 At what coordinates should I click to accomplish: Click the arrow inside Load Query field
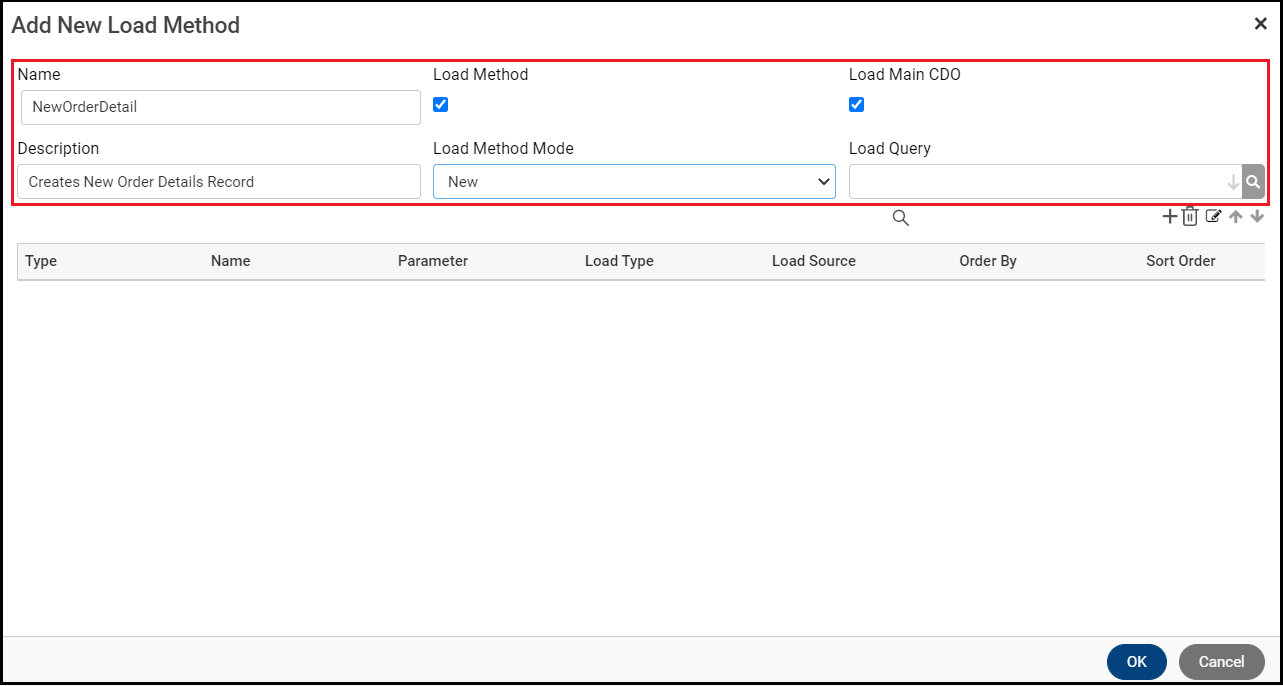1233,182
